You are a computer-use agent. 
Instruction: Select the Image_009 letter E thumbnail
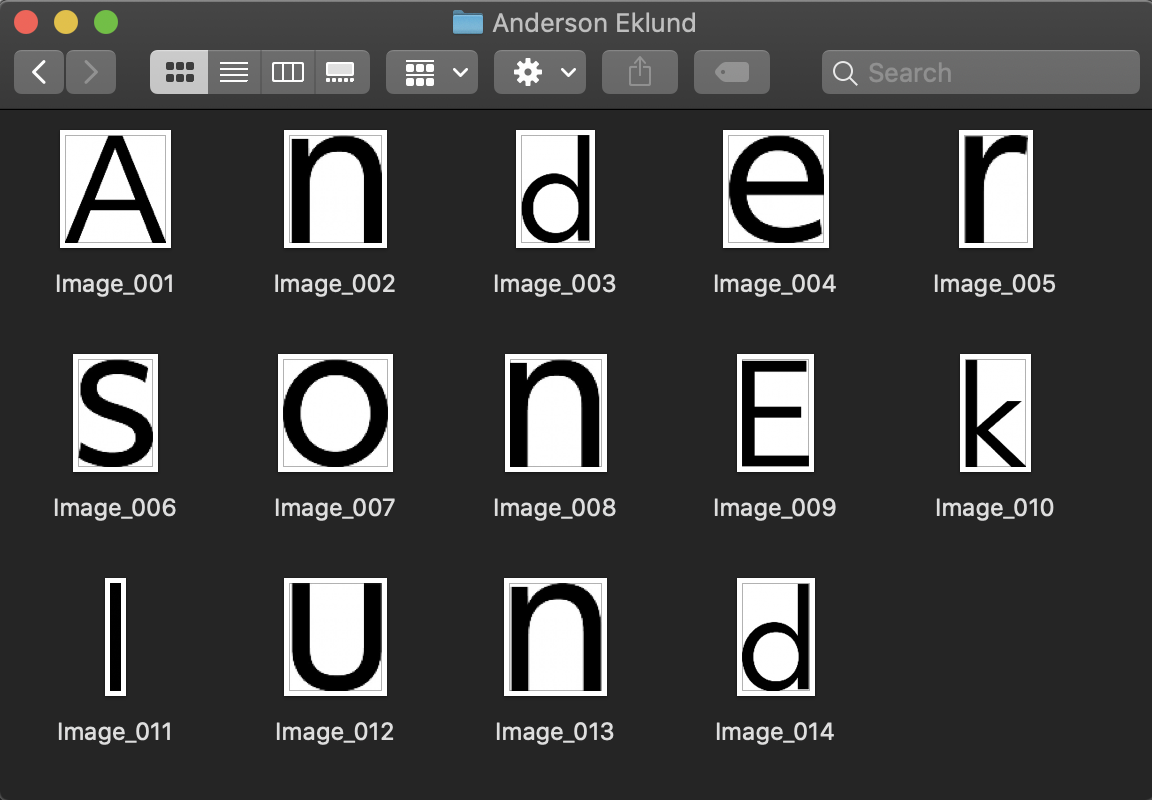click(x=775, y=413)
